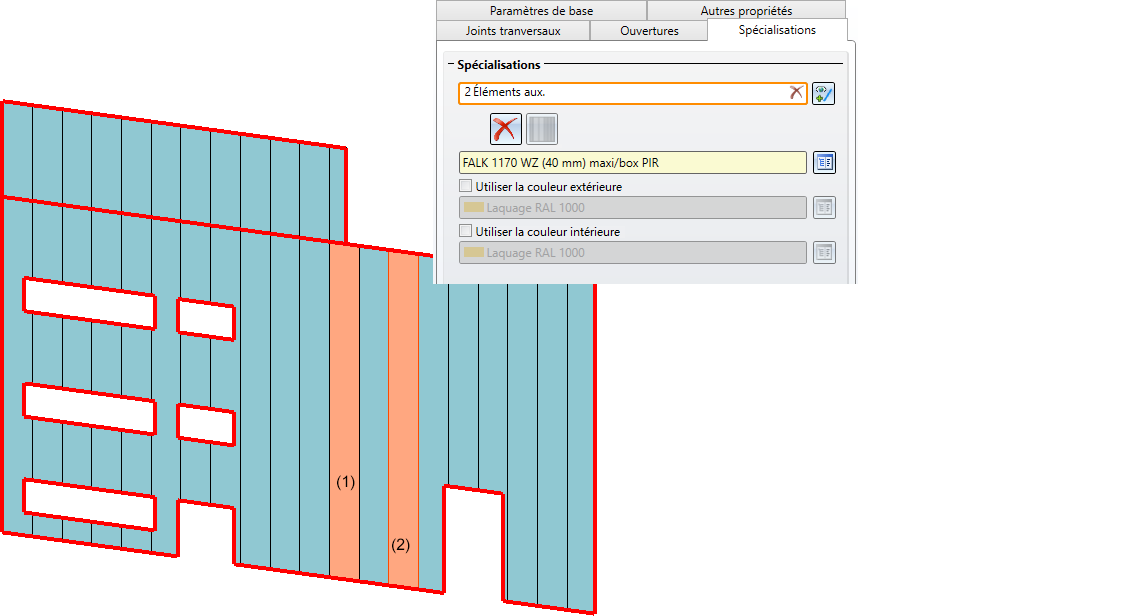Click catalogue icon next to exterior Laquage RAL 1000
The image size is (1140, 616).
pyautogui.click(x=823, y=208)
